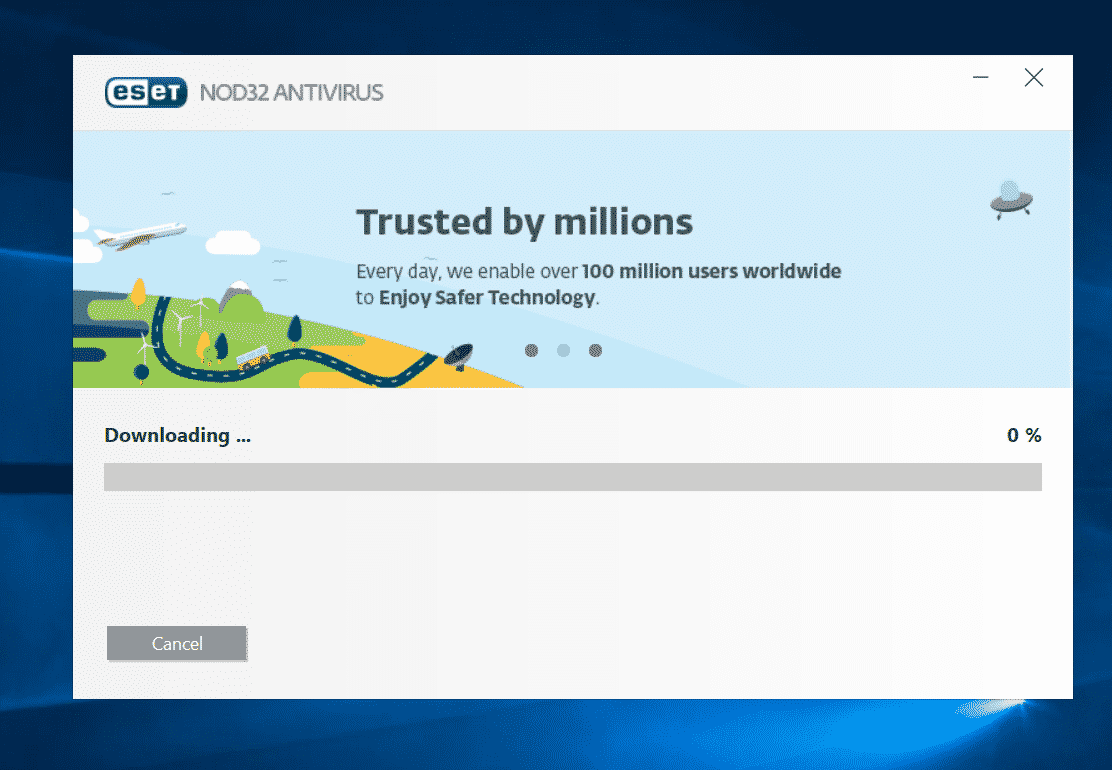Click the ESET logo in the header
The image size is (1112, 770).
tap(146, 92)
